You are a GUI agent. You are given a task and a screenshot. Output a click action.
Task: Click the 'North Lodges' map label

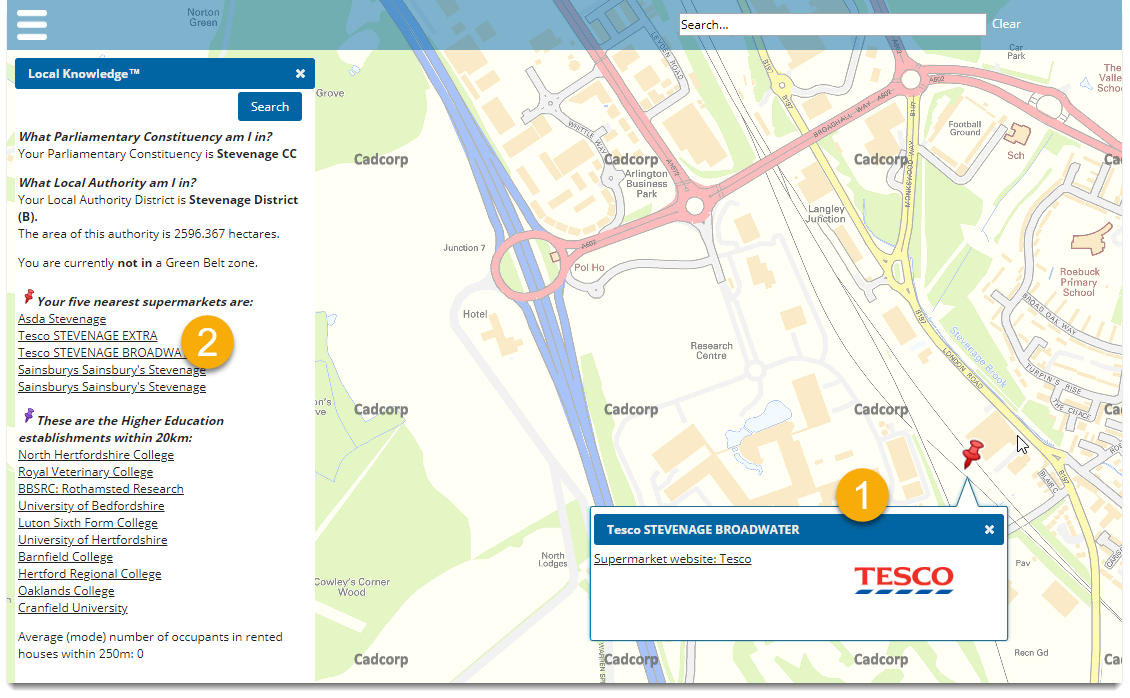pyautogui.click(x=553, y=560)
